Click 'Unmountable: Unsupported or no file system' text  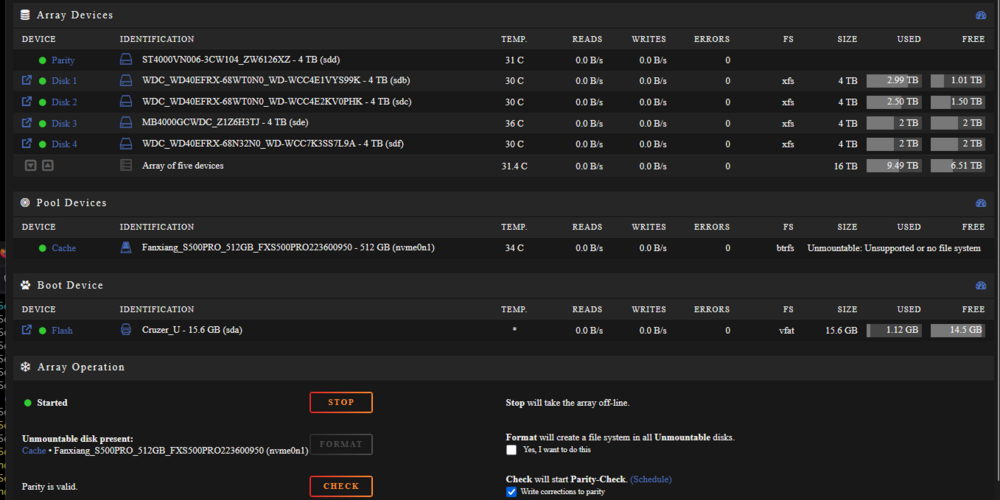click(x=894, y=248)
